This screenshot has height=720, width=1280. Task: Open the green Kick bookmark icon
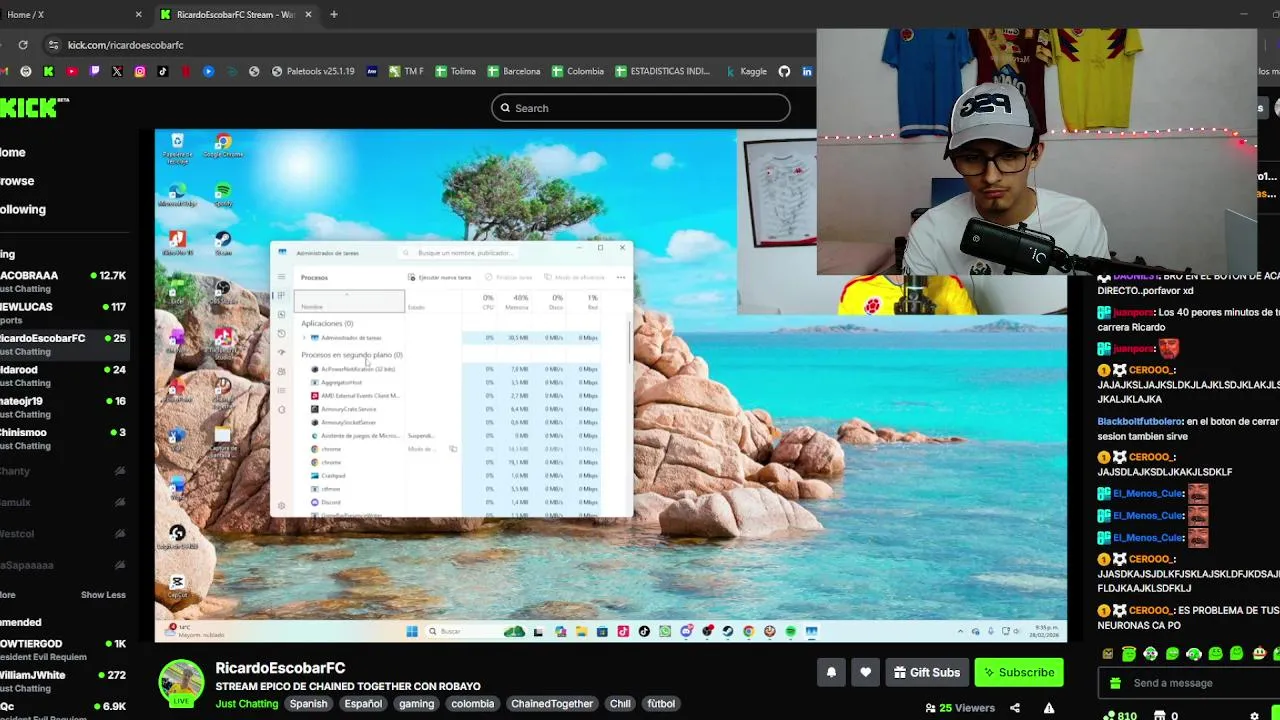(x=48, y=72)
